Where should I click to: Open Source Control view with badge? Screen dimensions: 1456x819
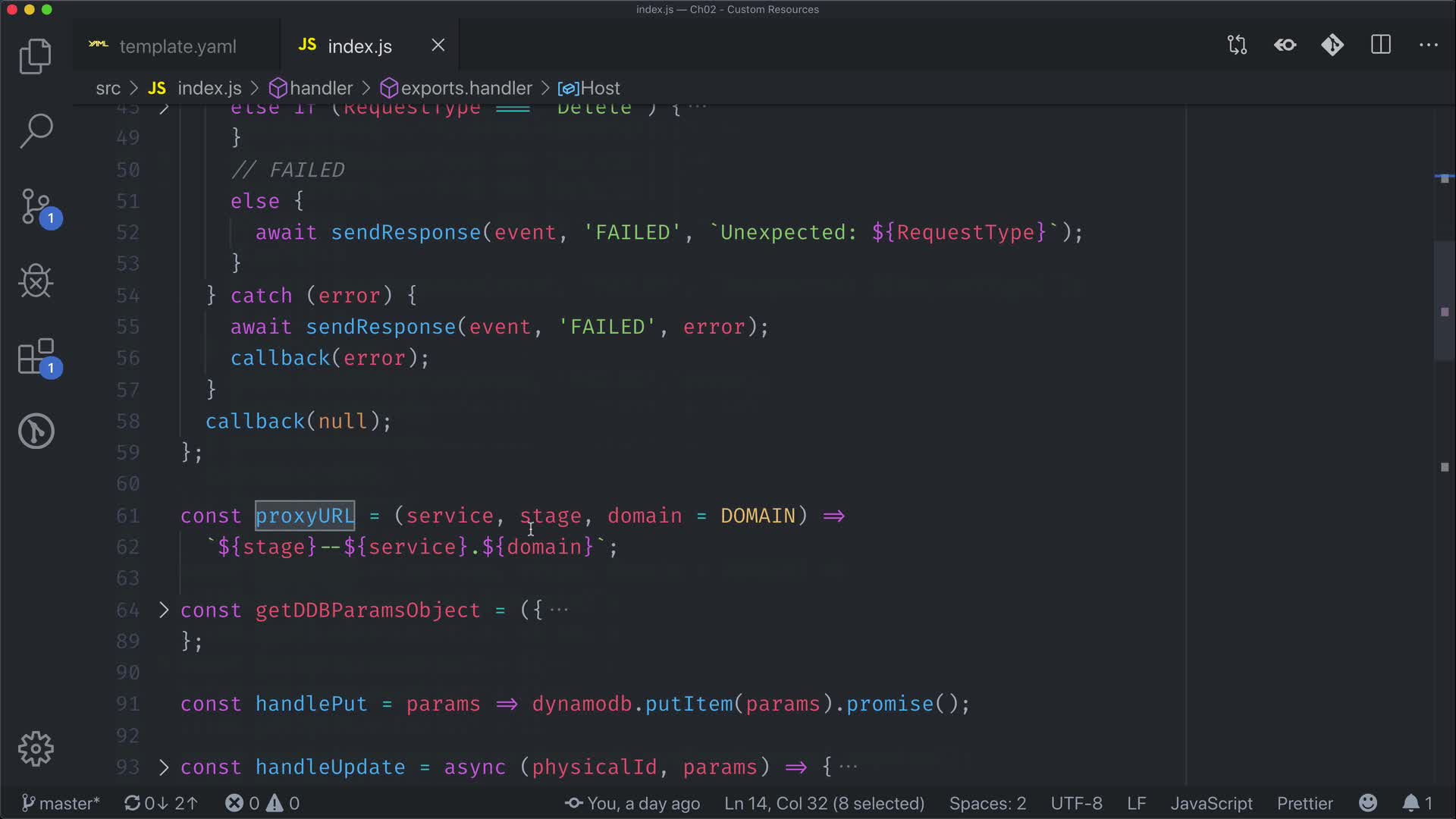point(36,206)
